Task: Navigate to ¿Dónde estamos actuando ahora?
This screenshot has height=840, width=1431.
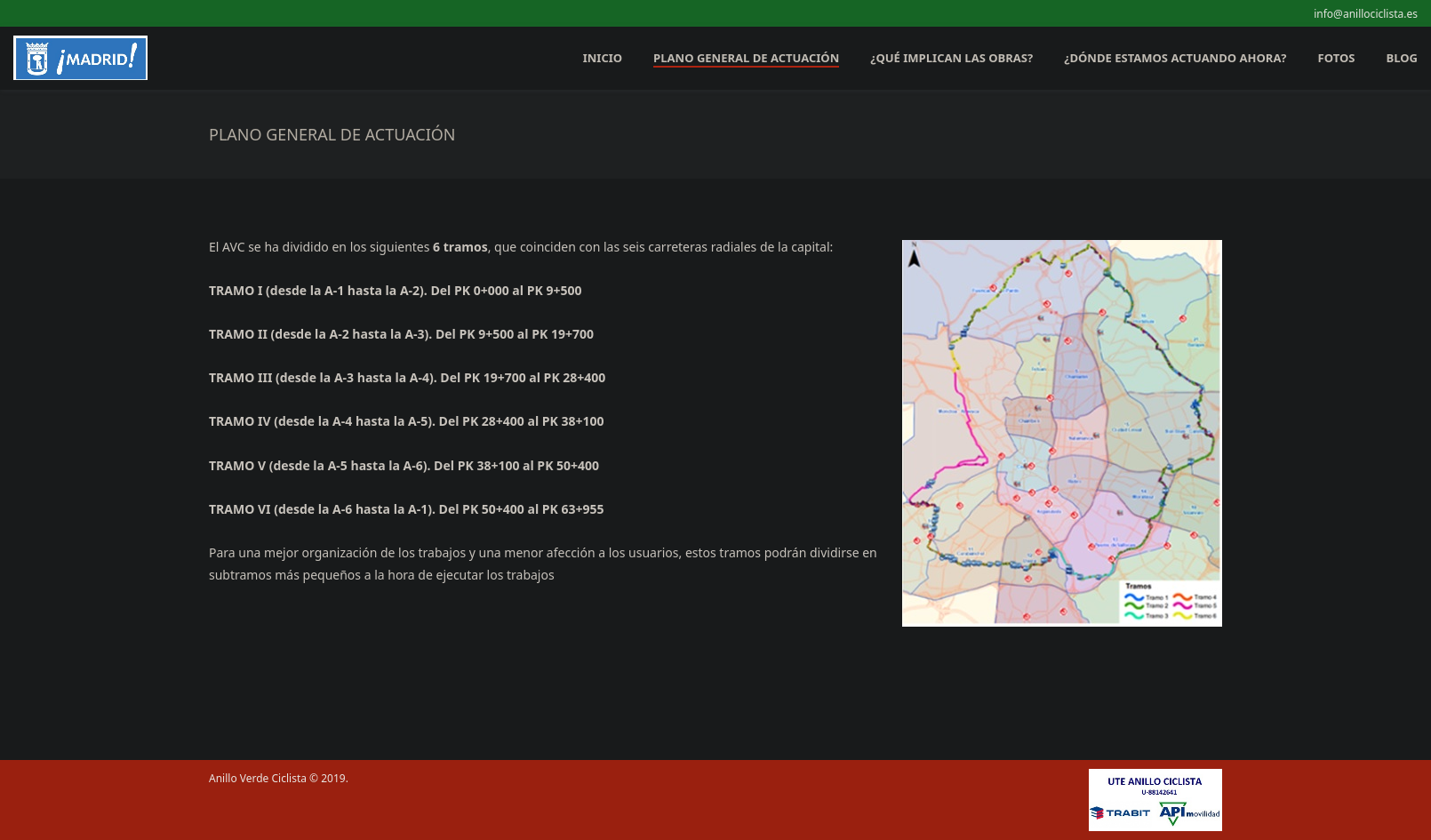Action: pyautogui.click(x=1174, y=59)
